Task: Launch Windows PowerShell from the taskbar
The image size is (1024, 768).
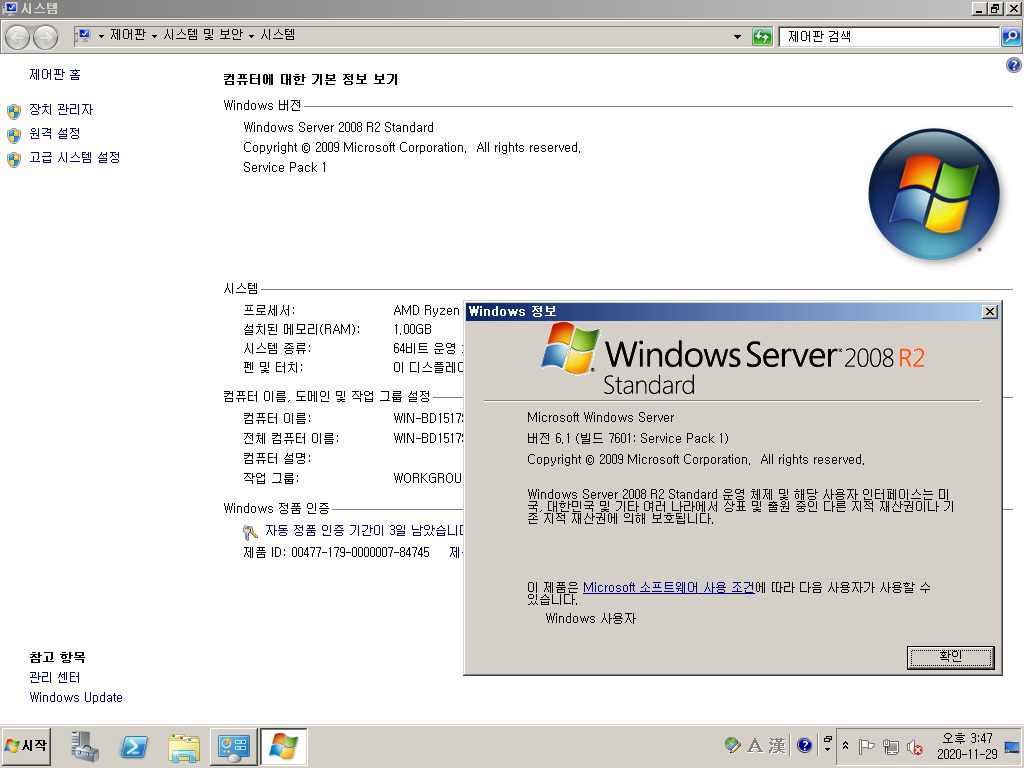Action: point(134,746)
